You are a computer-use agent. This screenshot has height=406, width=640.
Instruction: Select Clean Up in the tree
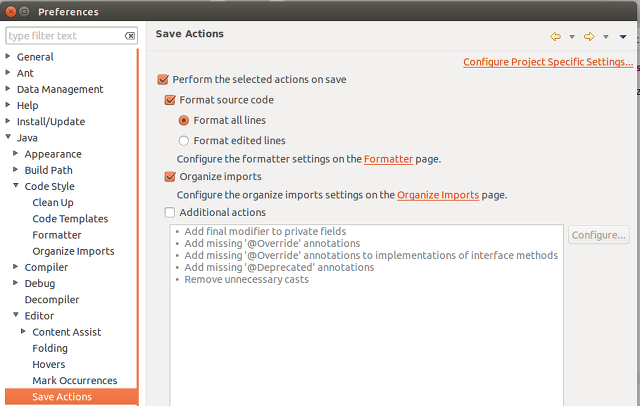click(x=53, y=202)
